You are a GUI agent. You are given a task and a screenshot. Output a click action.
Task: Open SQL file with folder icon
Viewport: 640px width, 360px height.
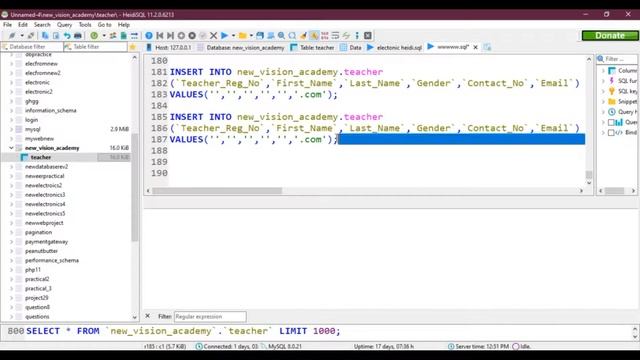242,36
